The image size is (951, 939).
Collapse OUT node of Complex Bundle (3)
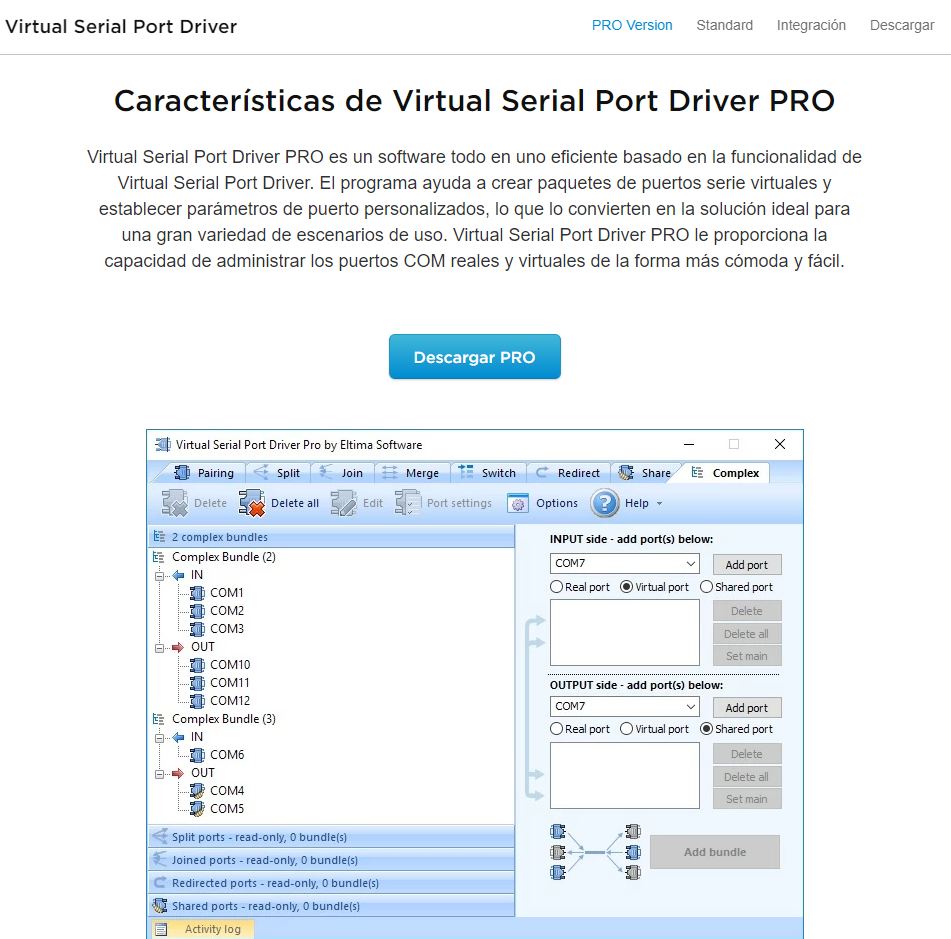pyautogui.click(x=159, y=774)
